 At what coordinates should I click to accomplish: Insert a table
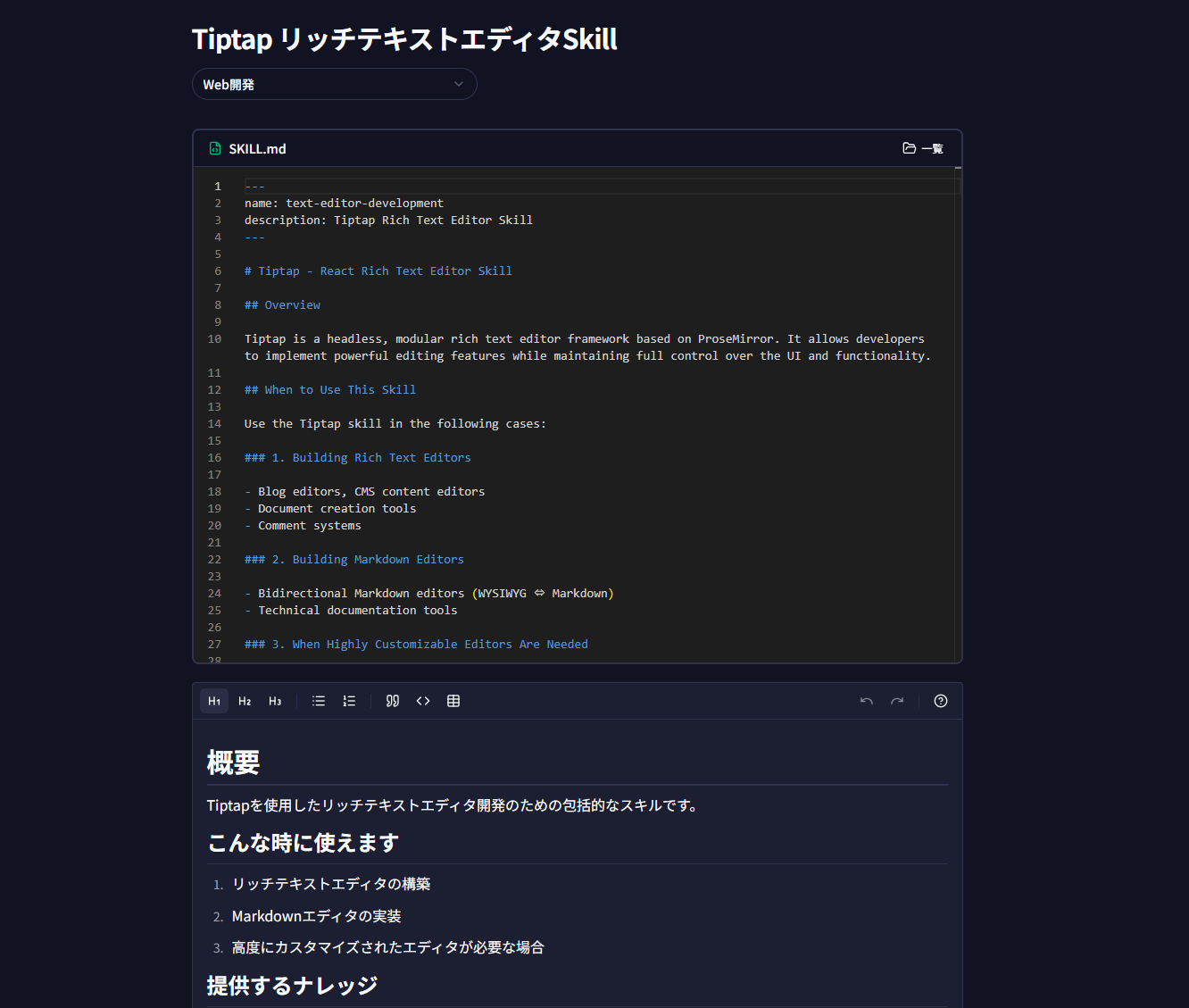453,701
